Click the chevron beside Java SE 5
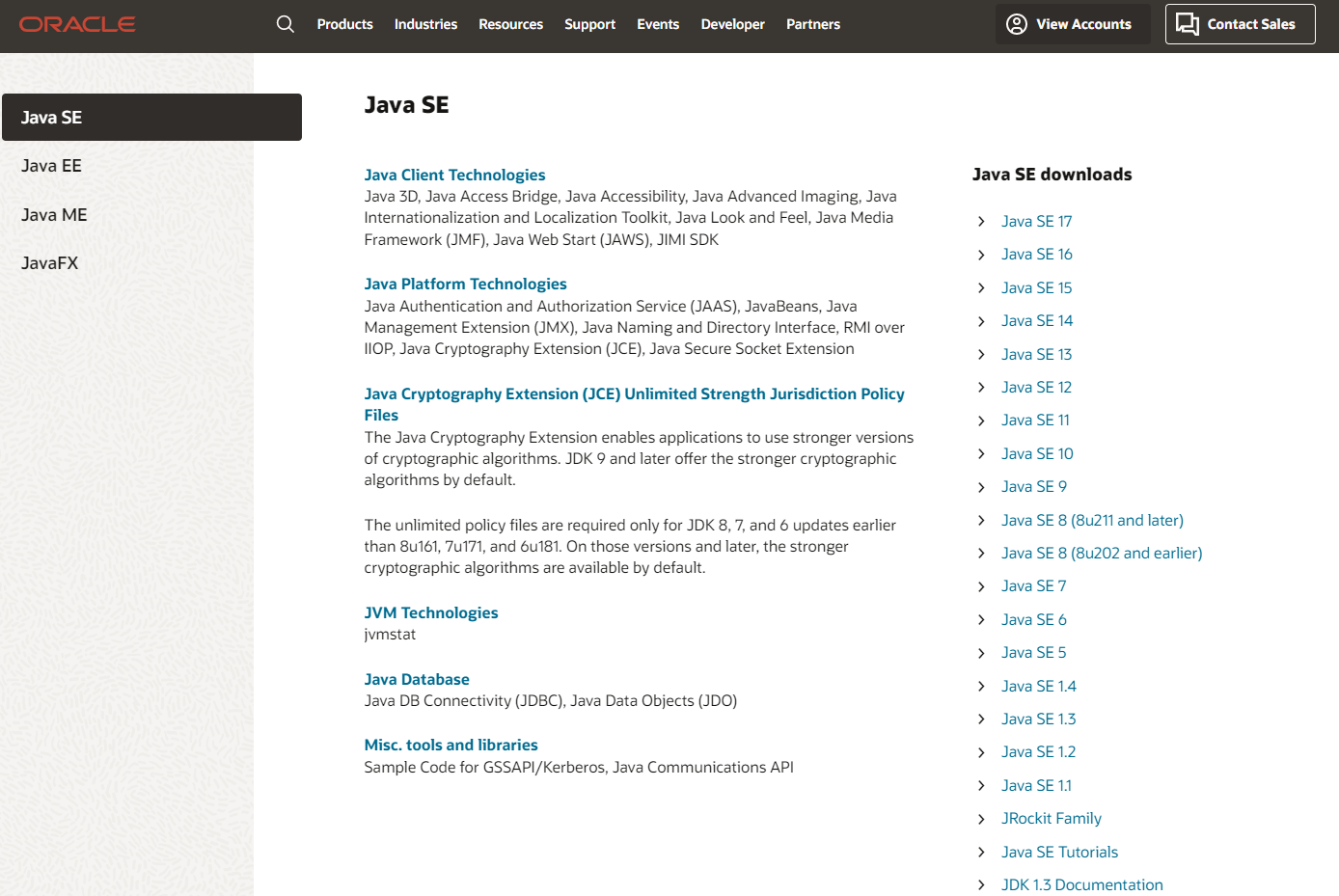The height and width of the screenshot is (896, 1339). tap(981, 653)
